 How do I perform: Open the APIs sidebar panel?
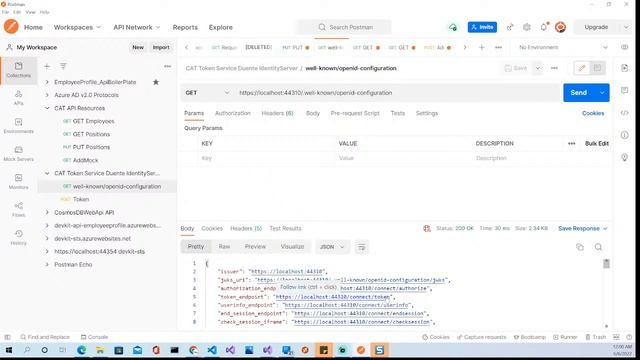click(18, 98)
